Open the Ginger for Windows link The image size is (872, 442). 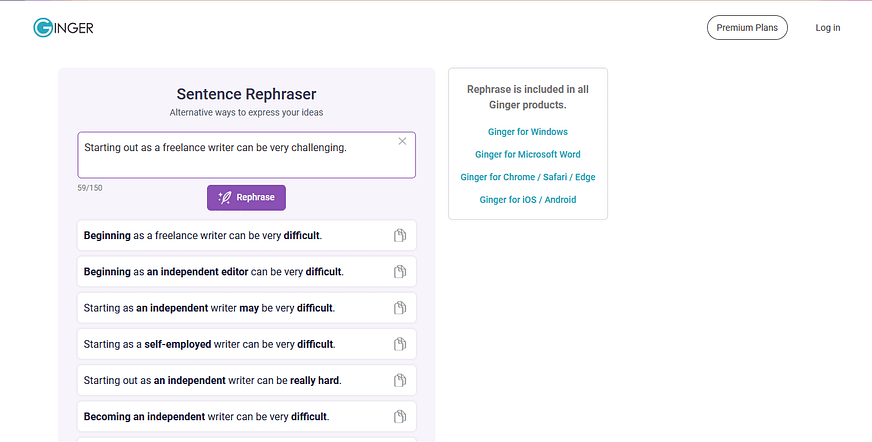click(528, 132)
